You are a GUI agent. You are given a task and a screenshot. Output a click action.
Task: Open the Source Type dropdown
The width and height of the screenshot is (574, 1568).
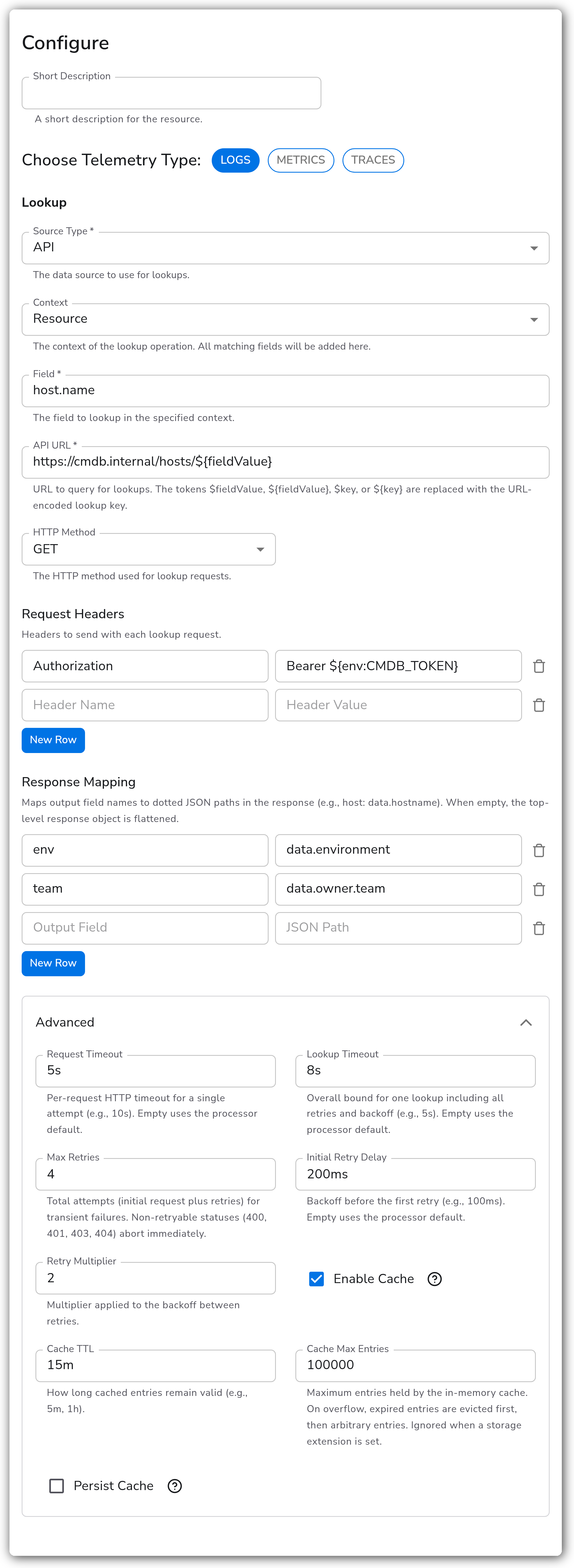pyautogui.click(x=285, y=248)
